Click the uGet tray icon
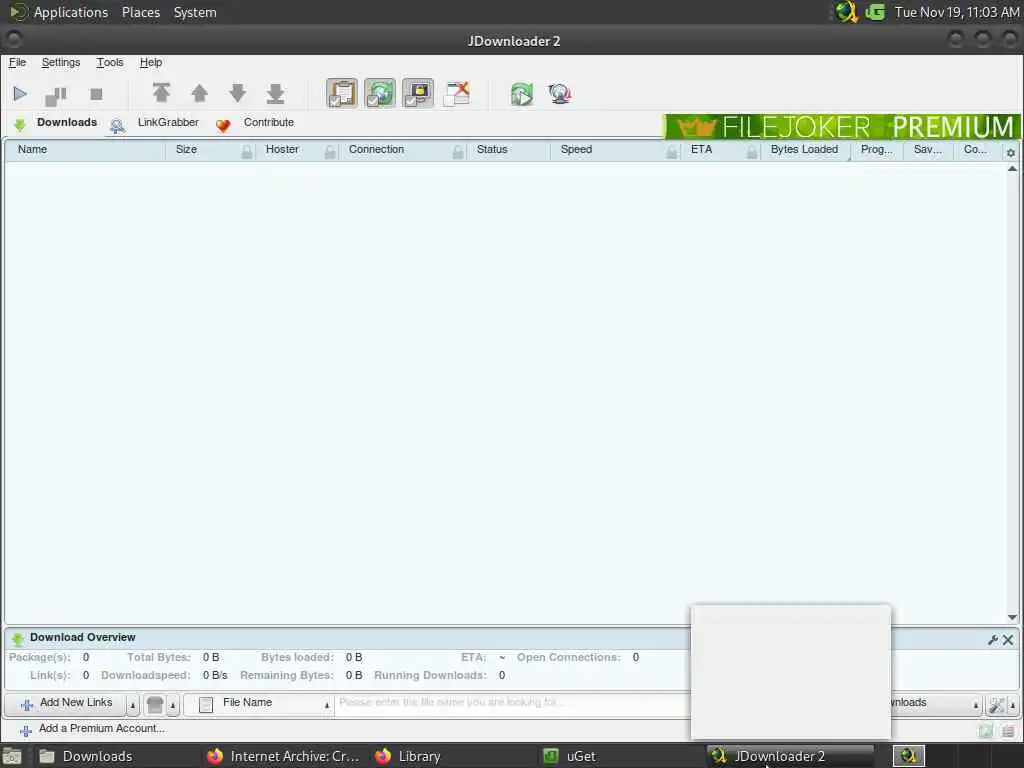 [875, 12]
